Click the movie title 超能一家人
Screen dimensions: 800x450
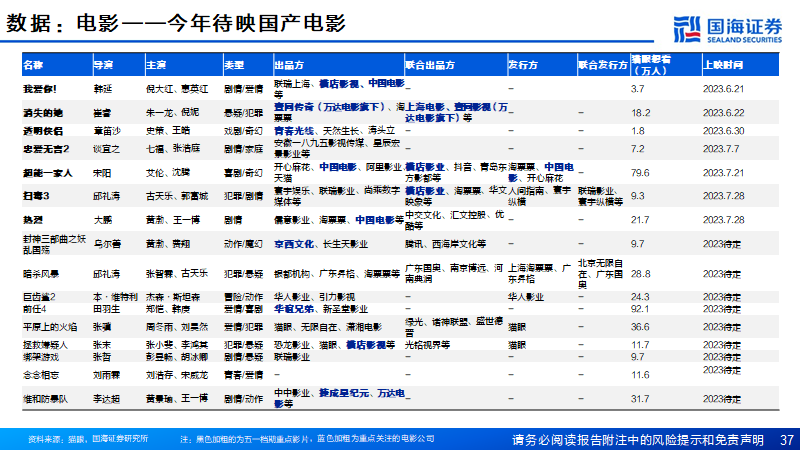click(48, 173)
